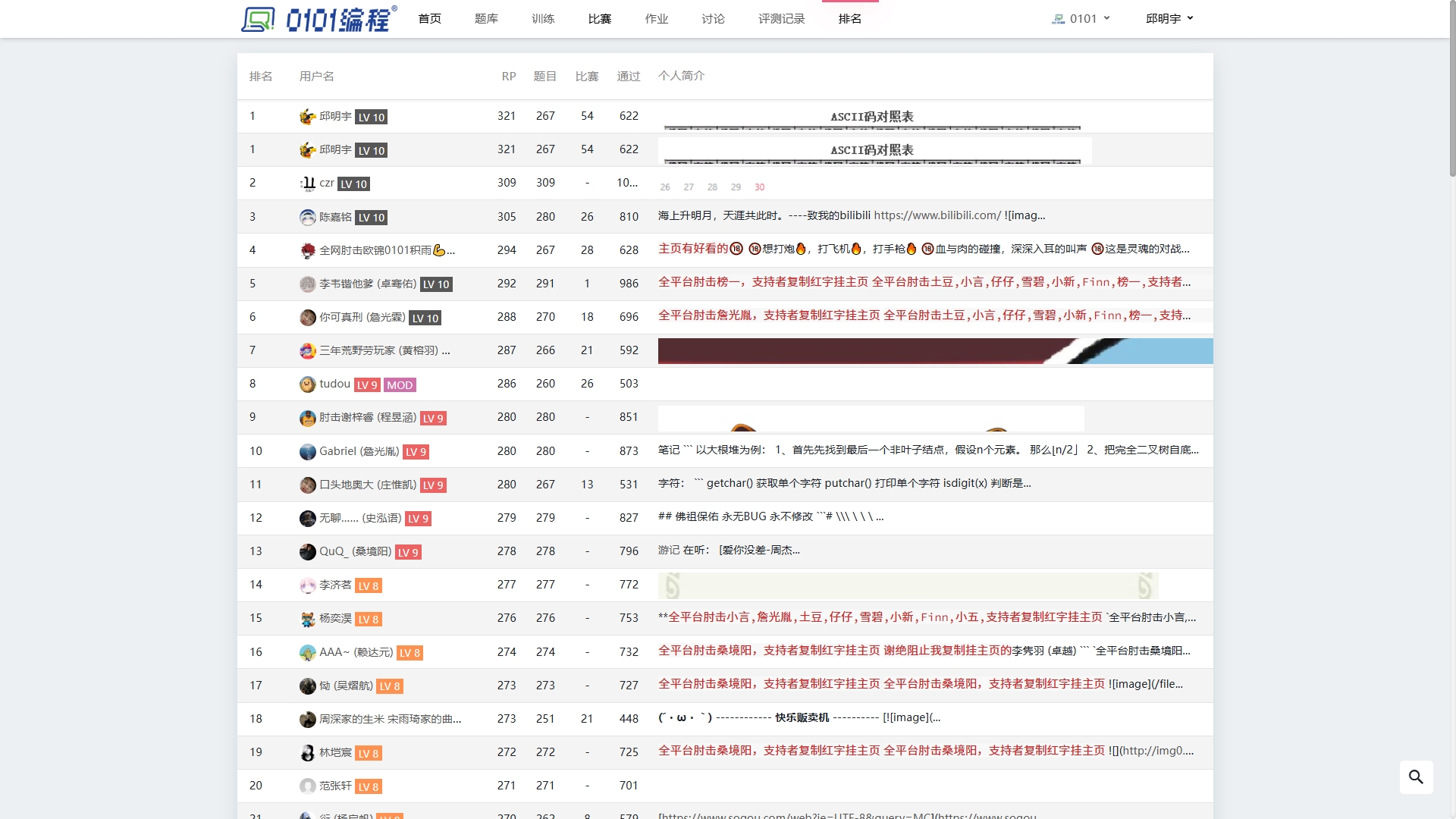Click 陈嘉铭's avatar icon
The image size is (1456, 819).
click(x=307, y=217)
